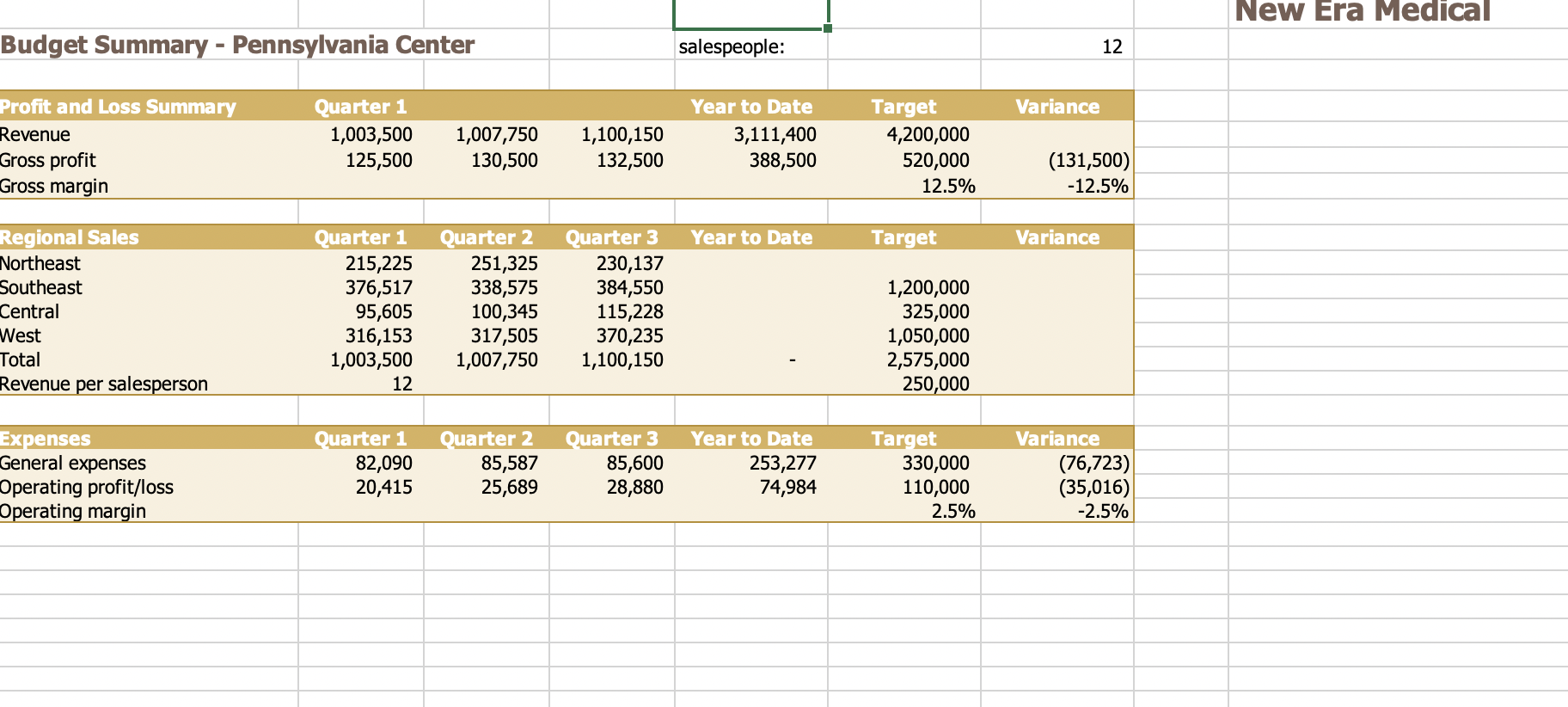Select Revenue year to date 3,111,400
The width and height of the screenshot is (1568, 707).
pos(775,134)
